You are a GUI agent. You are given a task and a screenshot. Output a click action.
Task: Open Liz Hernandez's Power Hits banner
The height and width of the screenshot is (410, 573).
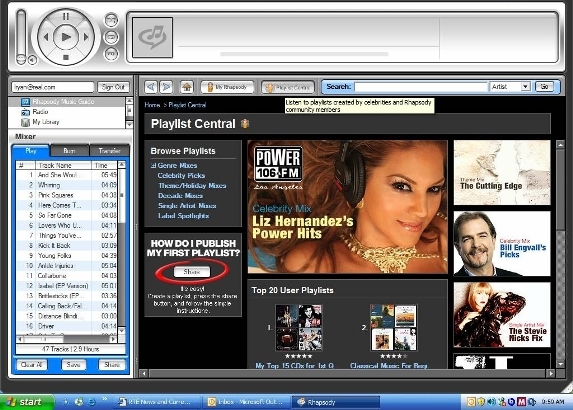click(348, 207)
